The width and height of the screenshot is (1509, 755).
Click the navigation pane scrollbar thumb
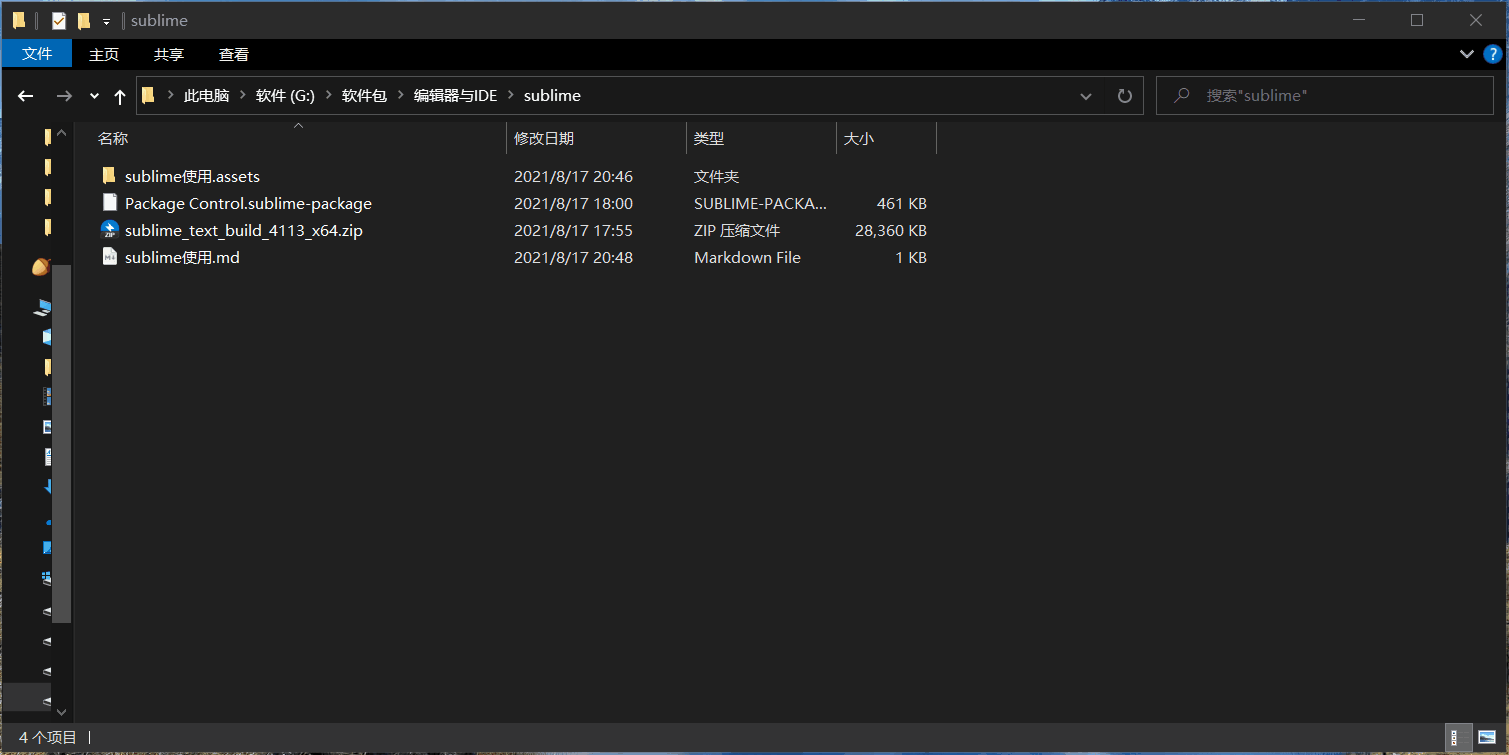pos(61,443)
